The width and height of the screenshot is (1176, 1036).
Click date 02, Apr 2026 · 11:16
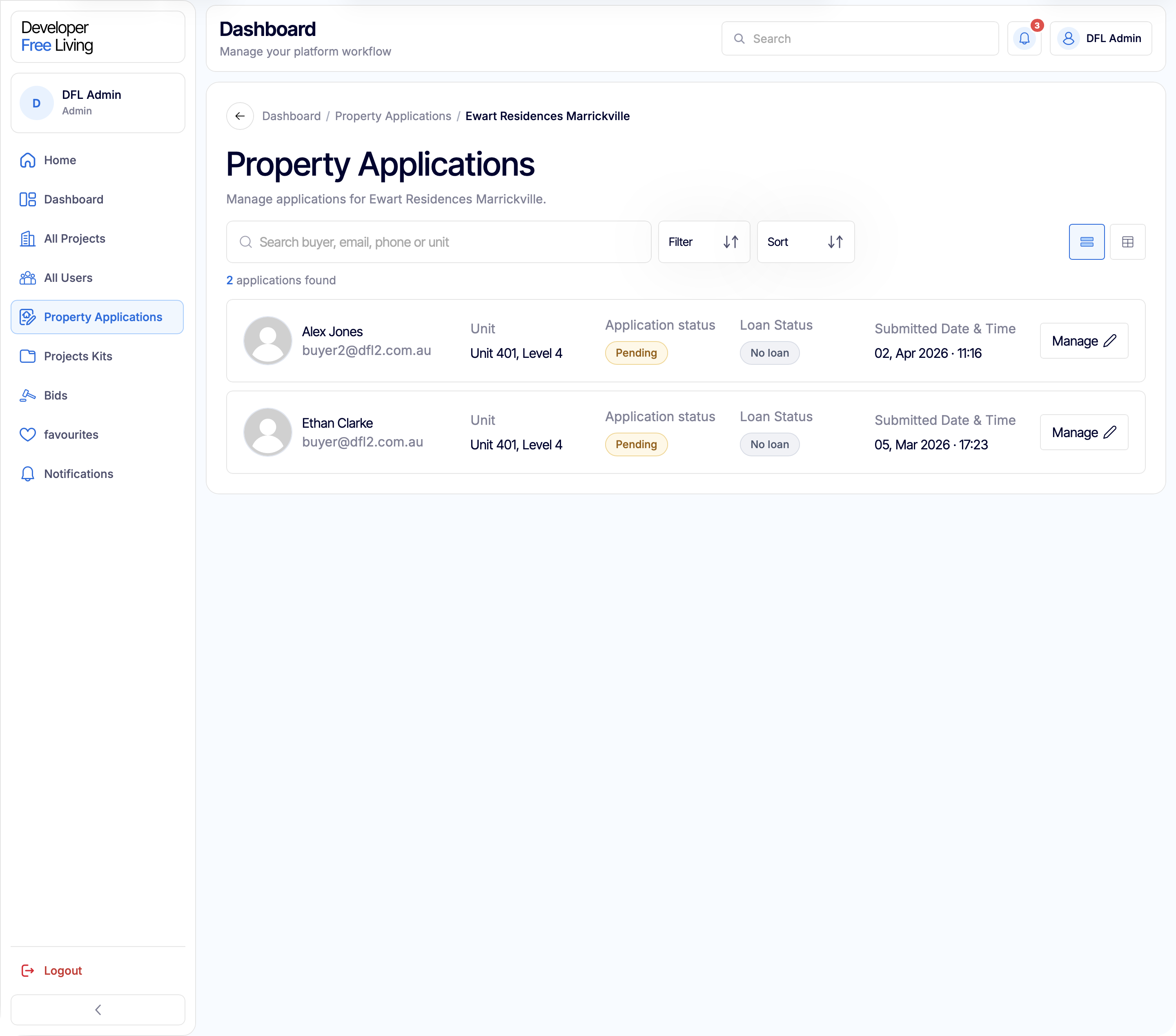pos(928,353)
